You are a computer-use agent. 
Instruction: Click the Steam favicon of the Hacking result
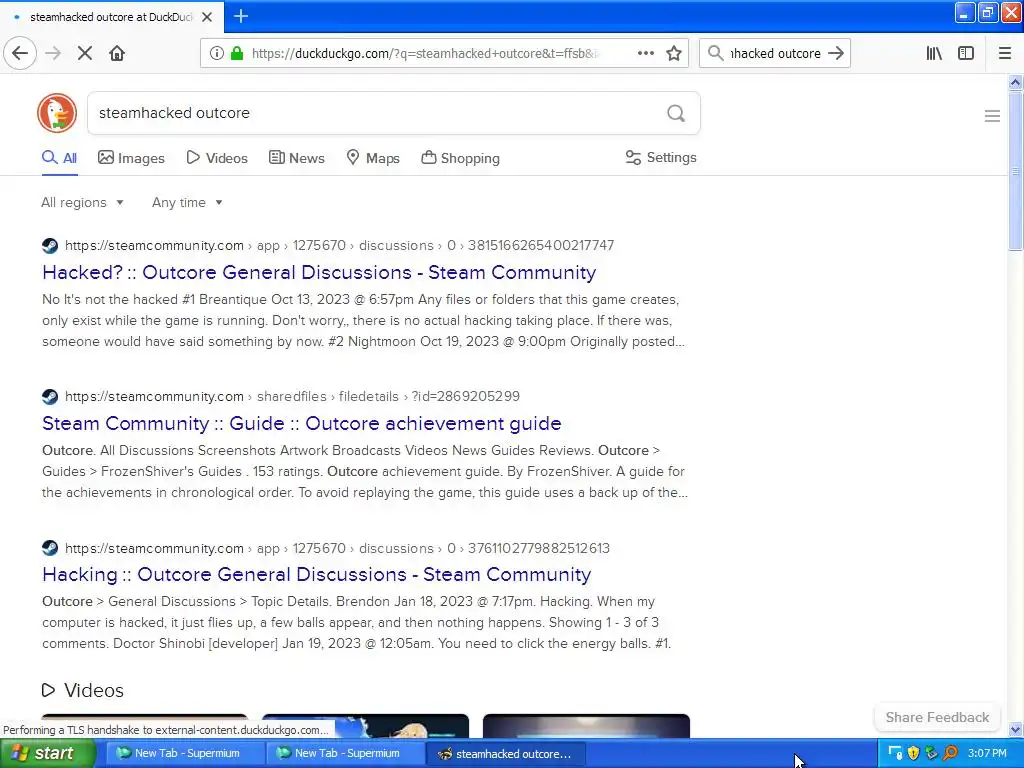coord(50,548)
